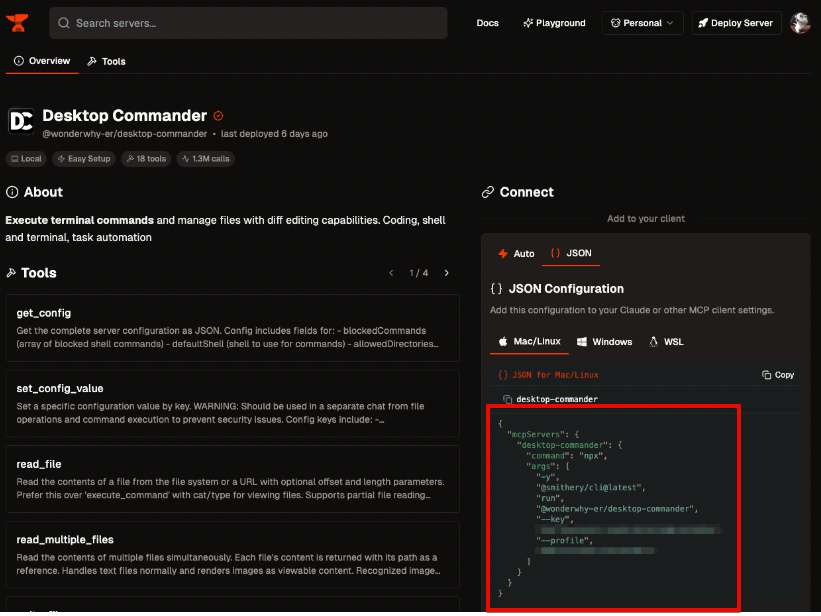Open the user avatar menu

click(x=800, y=23)
